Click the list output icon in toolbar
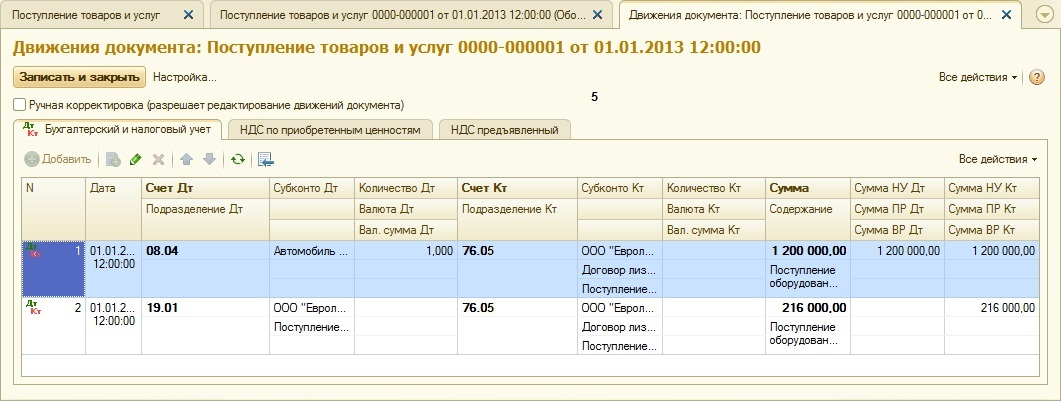This screenshot has height=401, width=1061. tap(265, 159)
